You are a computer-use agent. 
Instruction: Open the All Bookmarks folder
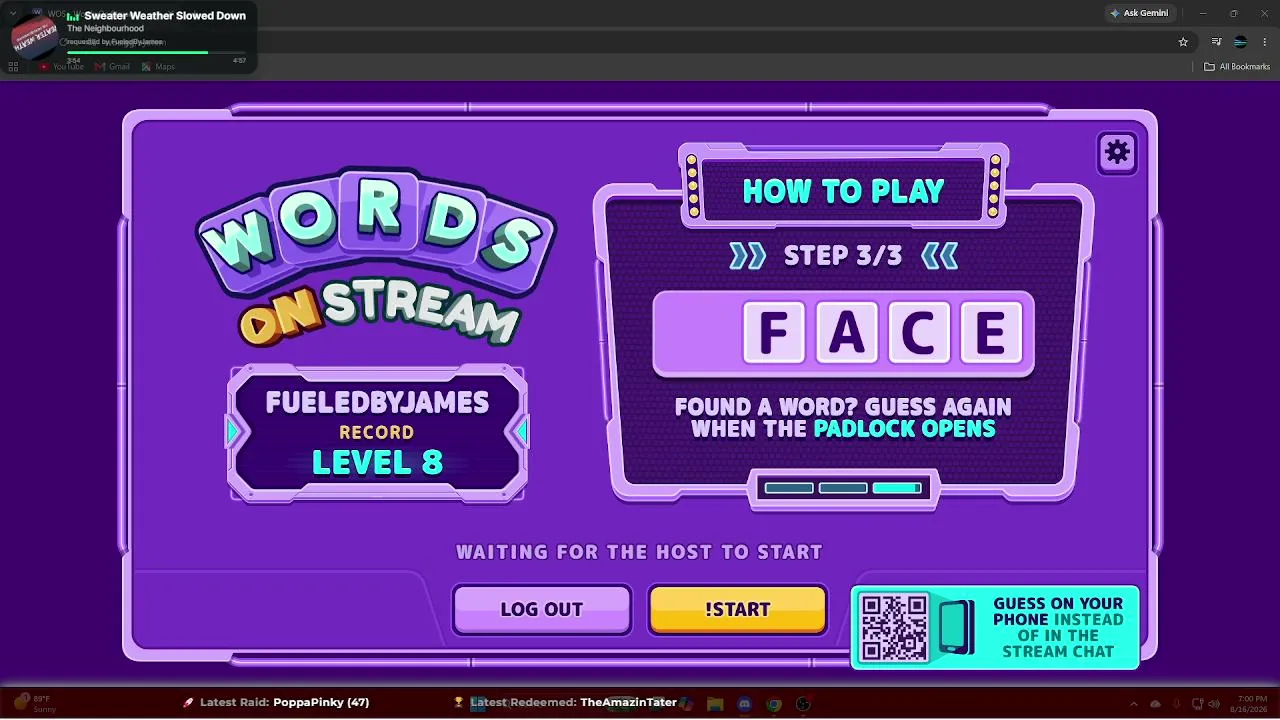point(1237,67)
